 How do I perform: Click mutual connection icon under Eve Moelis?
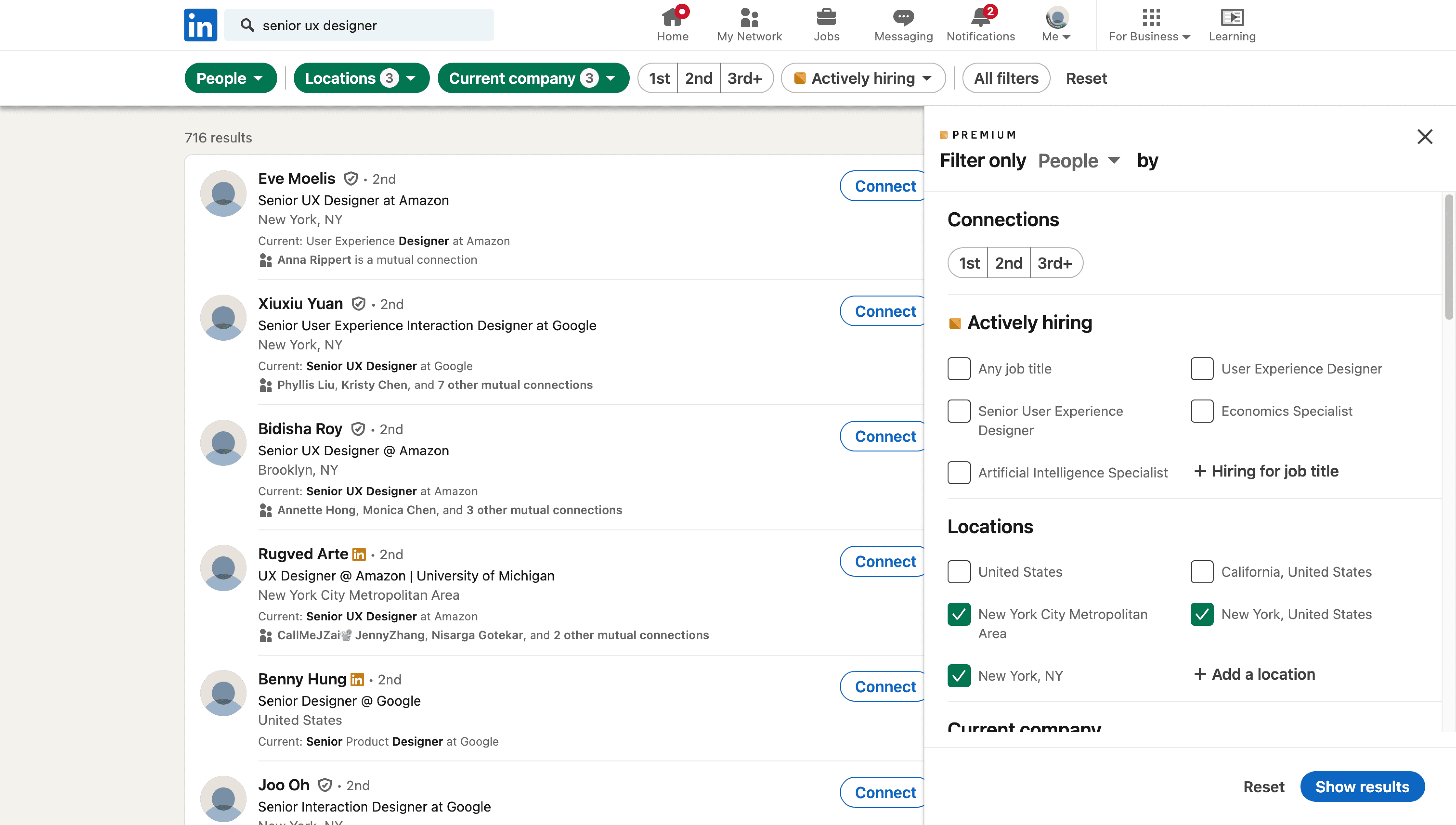pos(265,260)
